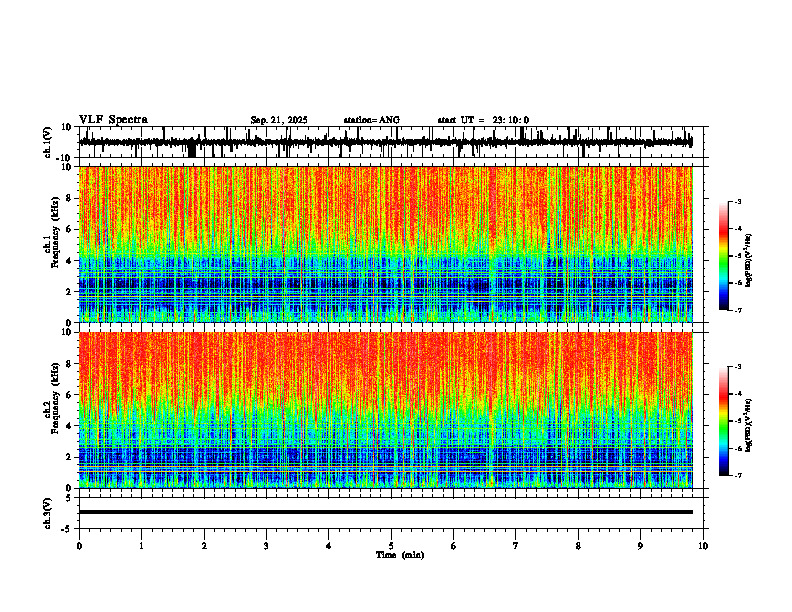Screen dimensions: 792x612
Task: Click the ch.1 voltage waveform trace
Action: pos(385,142)
